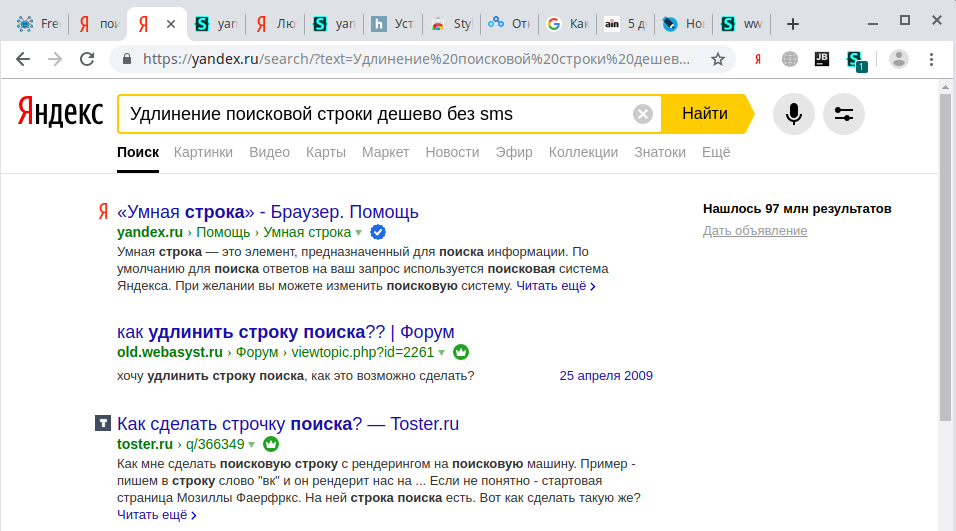Switch to Коллекции tab
Image resolution: width=956 pixels, height=531 pixels.
[583, 152]
